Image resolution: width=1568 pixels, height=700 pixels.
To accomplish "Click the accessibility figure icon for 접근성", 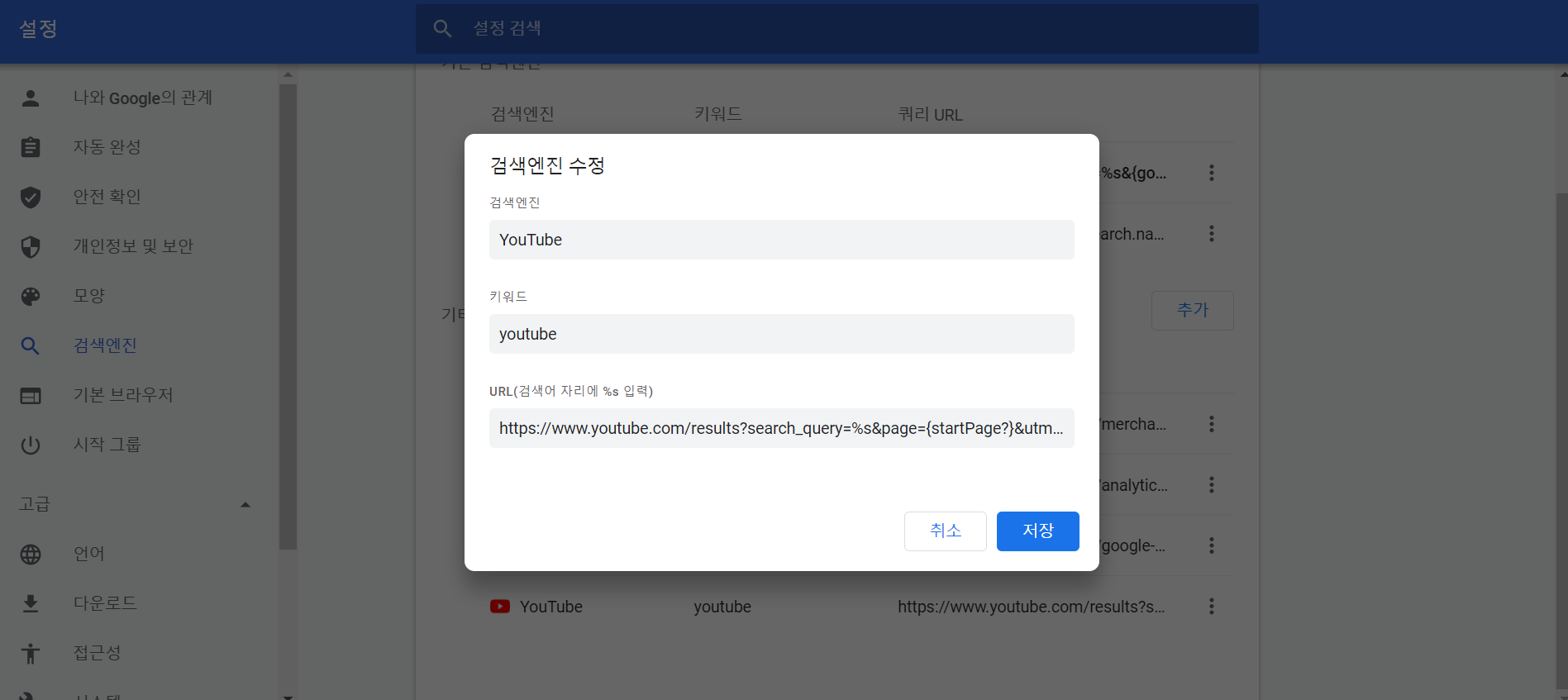I will click(x=31, y=653).
